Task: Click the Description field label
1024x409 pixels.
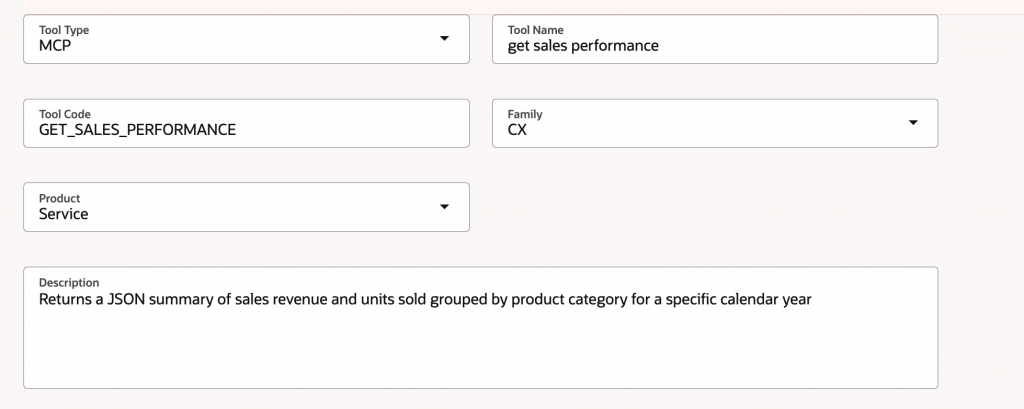Action: click(69, 282)
